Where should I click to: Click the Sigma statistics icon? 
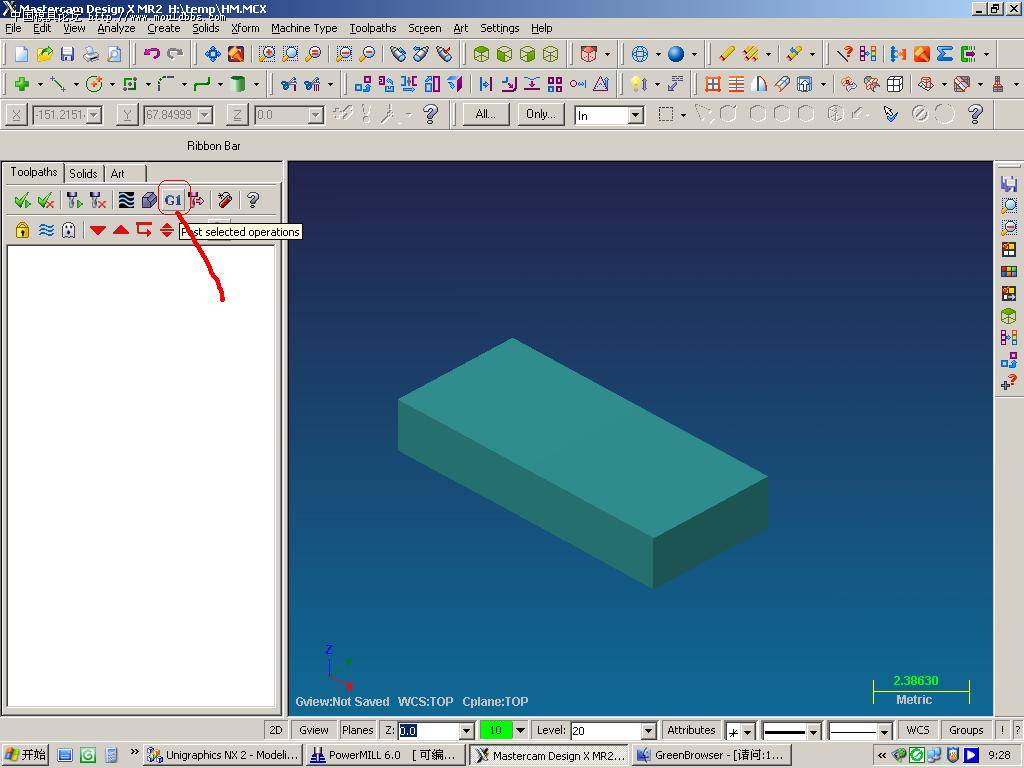click(x=944, y=54)
